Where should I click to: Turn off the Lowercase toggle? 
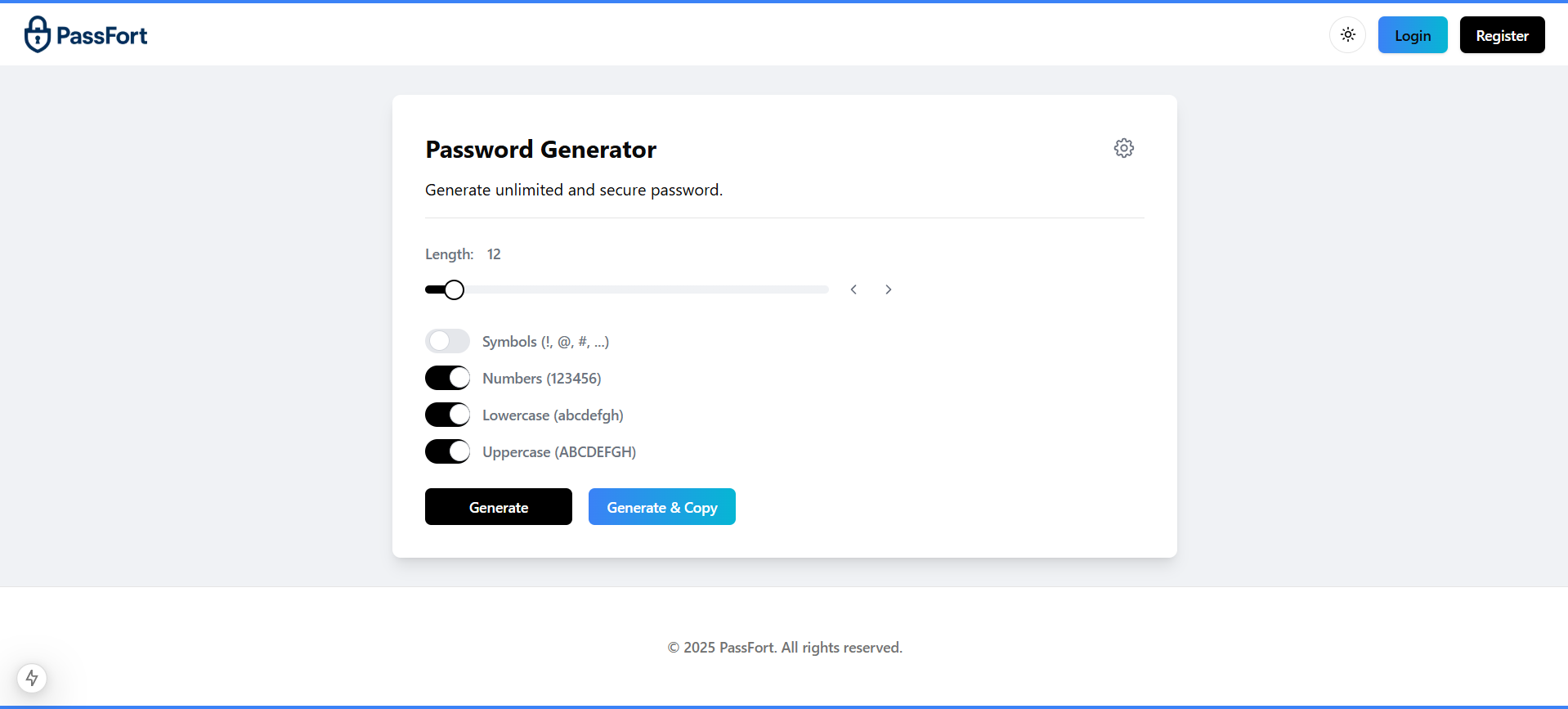[447, 415]
